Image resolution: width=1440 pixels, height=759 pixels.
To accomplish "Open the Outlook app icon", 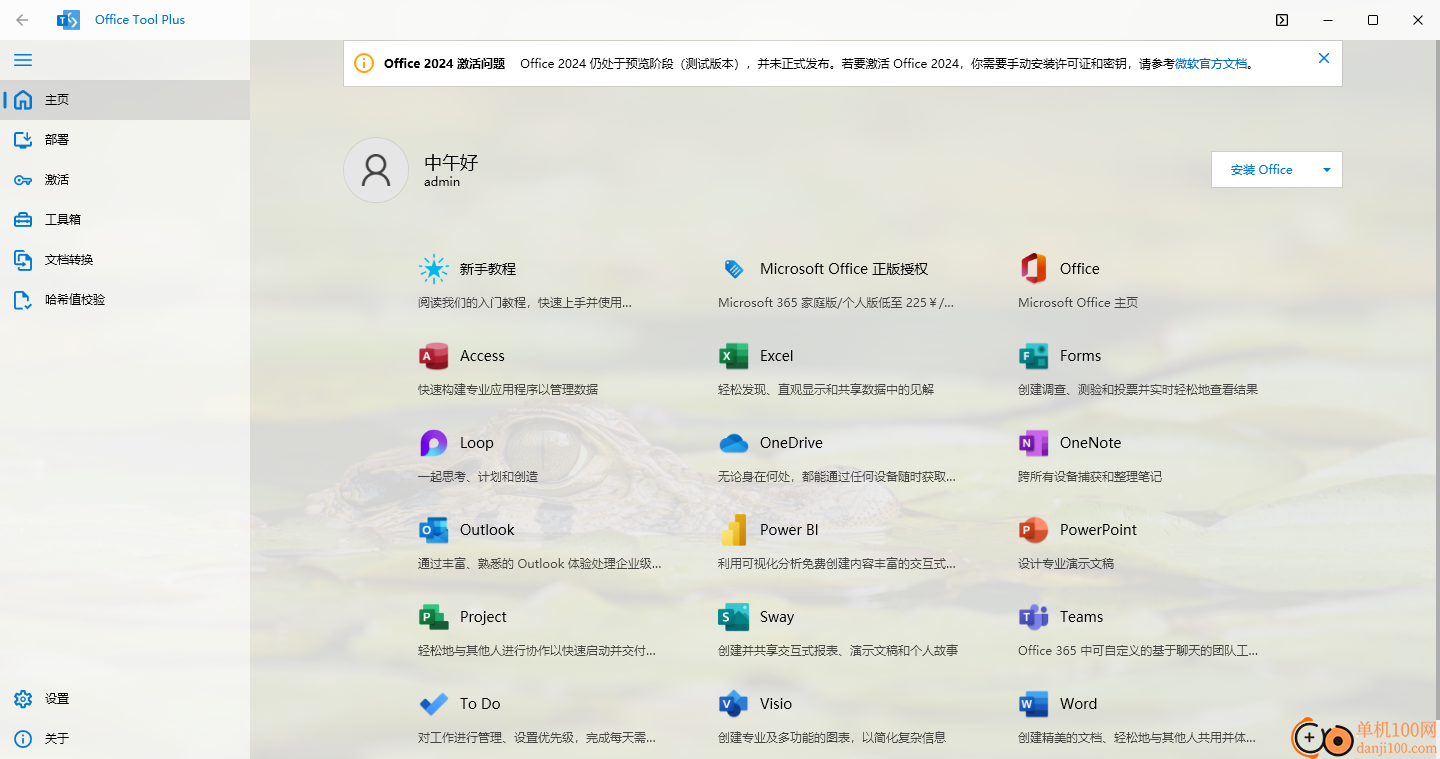I will click(x=434, y=530).
